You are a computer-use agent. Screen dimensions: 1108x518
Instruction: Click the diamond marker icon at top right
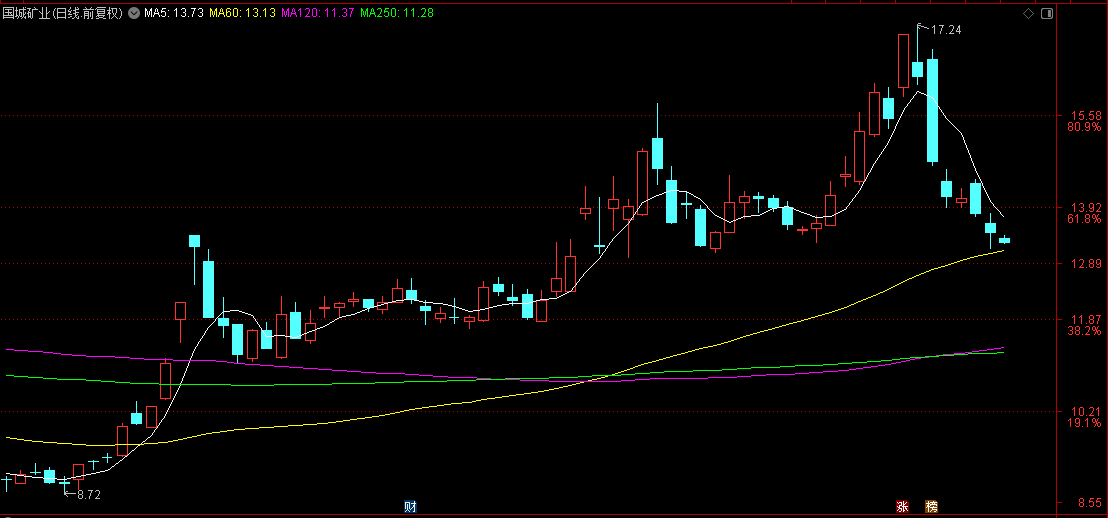tap(1029, 13)
